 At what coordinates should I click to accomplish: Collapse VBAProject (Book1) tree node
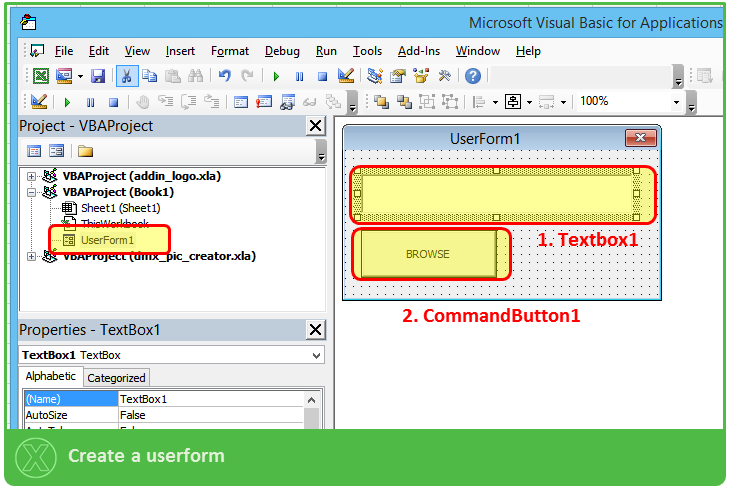pyautogui.click(x=31, y=192)
